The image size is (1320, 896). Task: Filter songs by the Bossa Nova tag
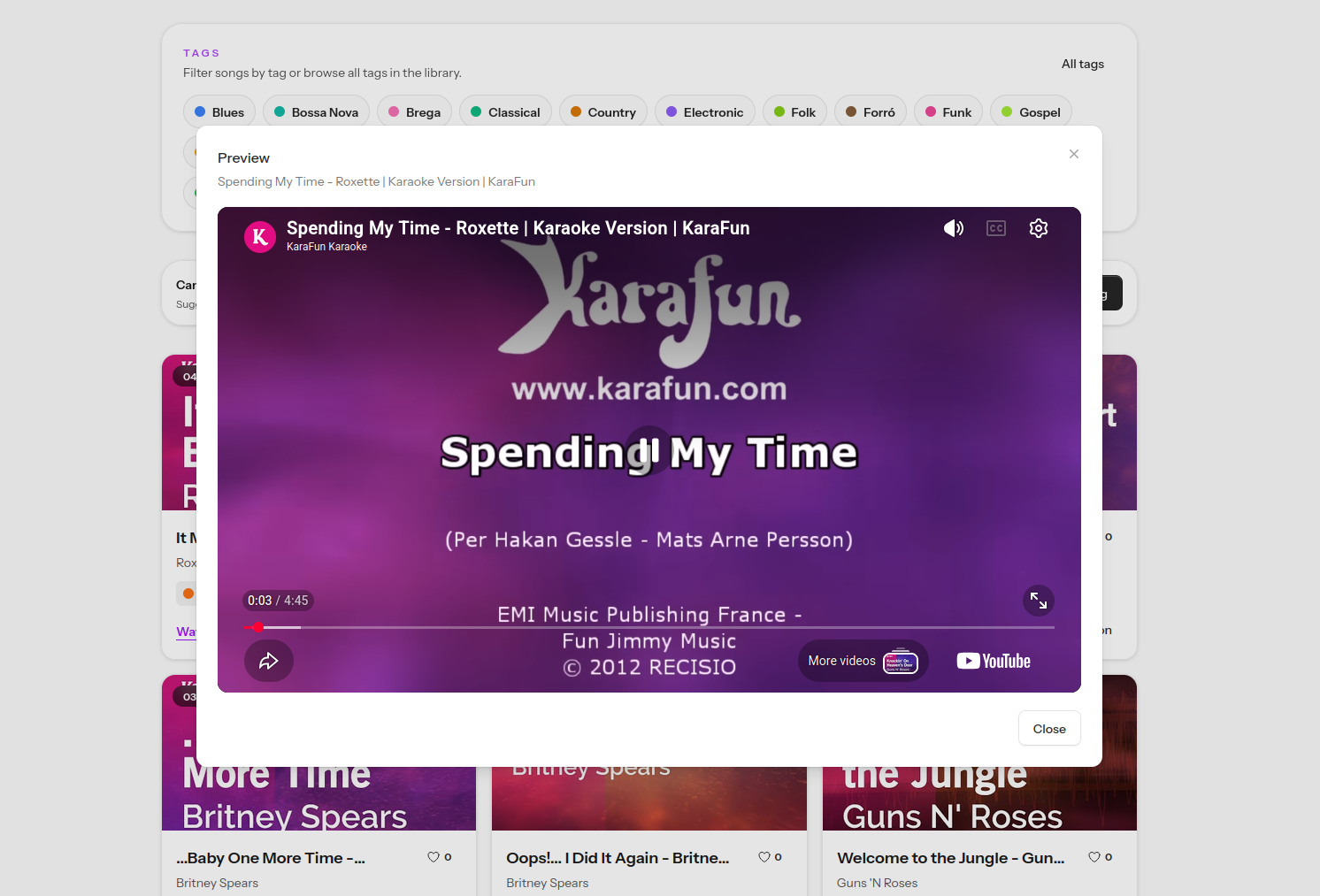click(317, 112)
